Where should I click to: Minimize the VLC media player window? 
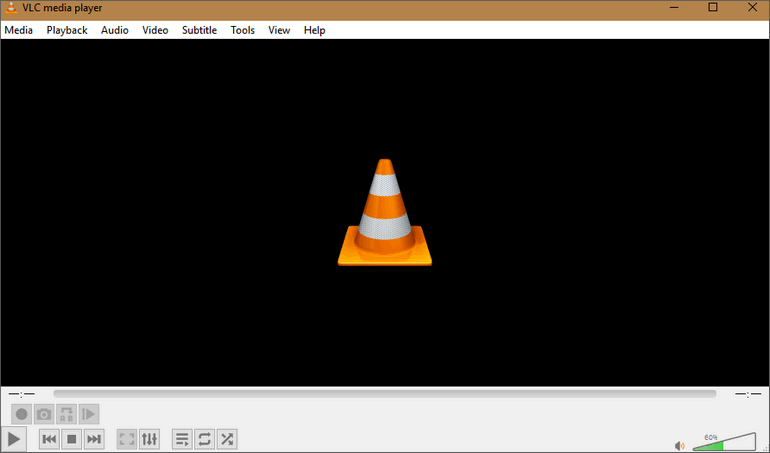tap(674, 7)
